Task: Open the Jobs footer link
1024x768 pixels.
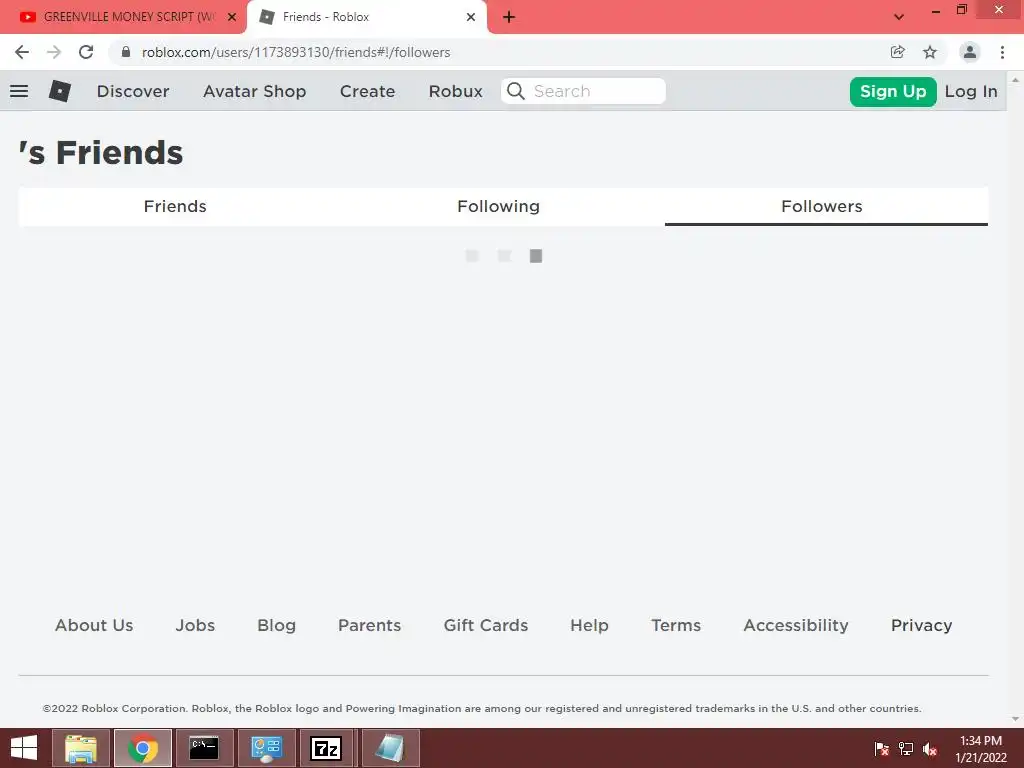Action: (x=195, y=625)
